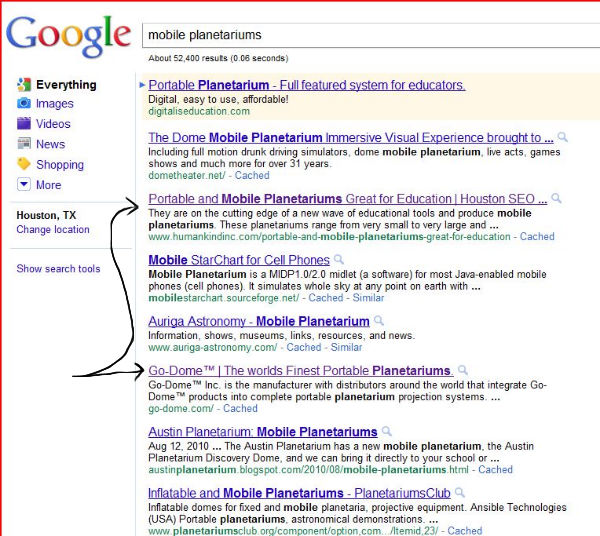Open Go-Dome worlds Finest Portable Planetariums result
The height and width of the screenshot is (536, 600).
point(301,371)
